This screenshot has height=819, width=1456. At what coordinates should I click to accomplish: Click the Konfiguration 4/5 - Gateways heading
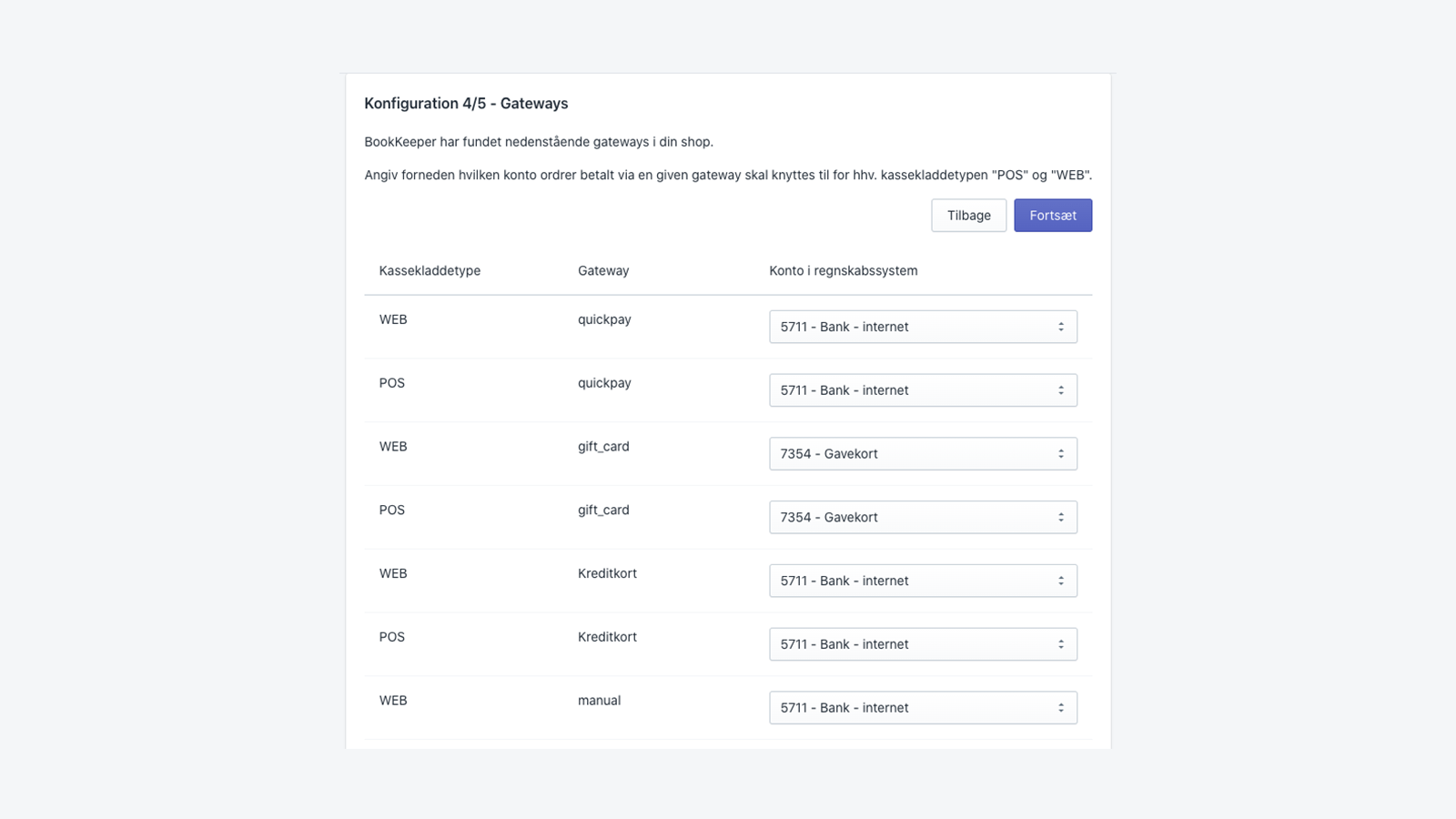point(466,104)
